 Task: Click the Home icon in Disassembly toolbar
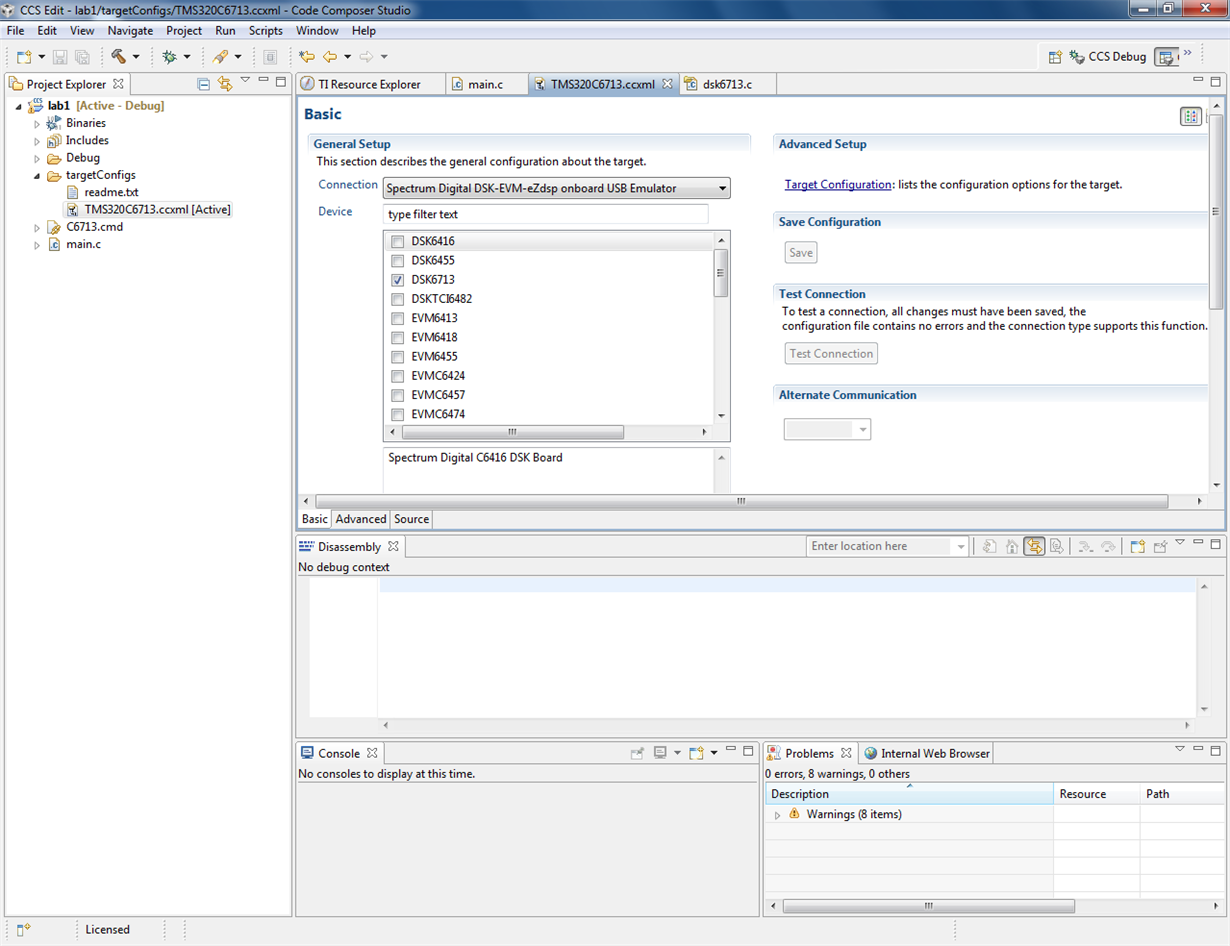point(1011,546)
